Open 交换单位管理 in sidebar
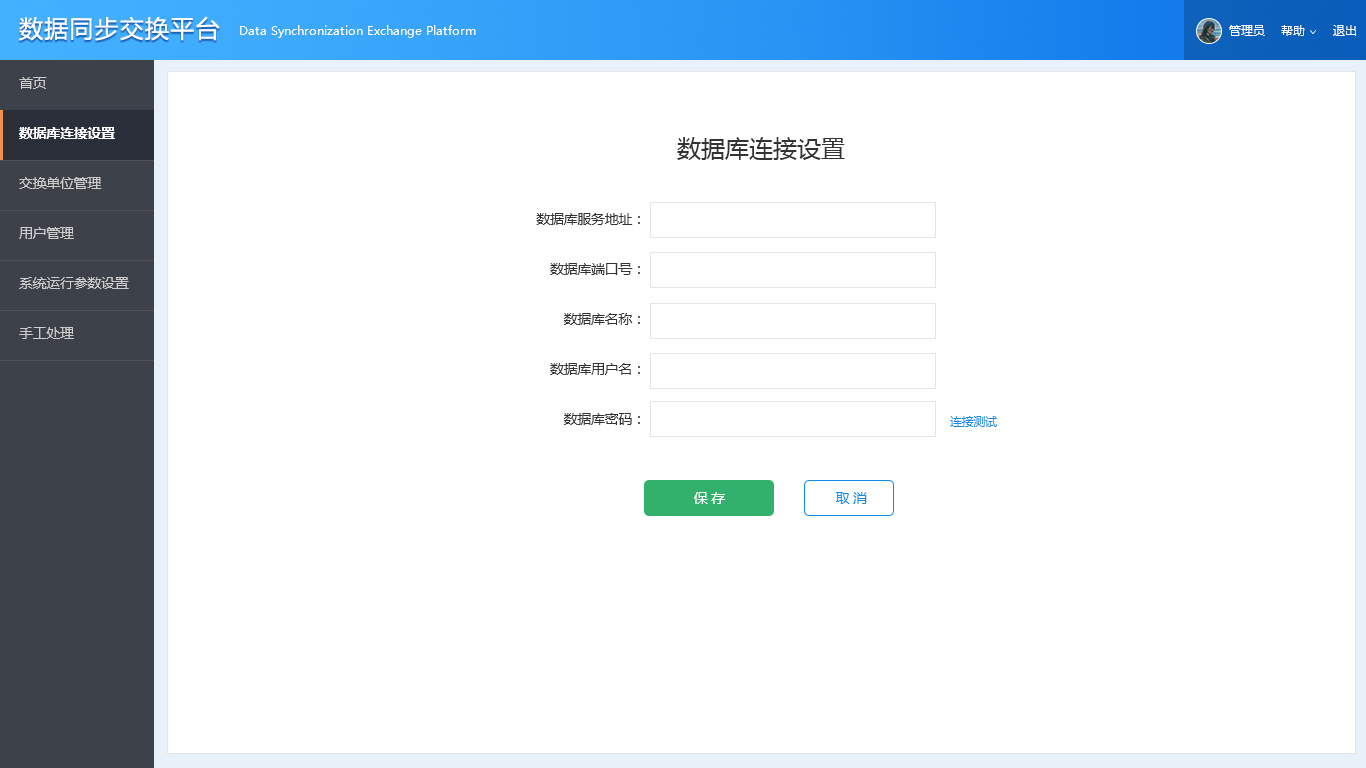 [77, 185]
